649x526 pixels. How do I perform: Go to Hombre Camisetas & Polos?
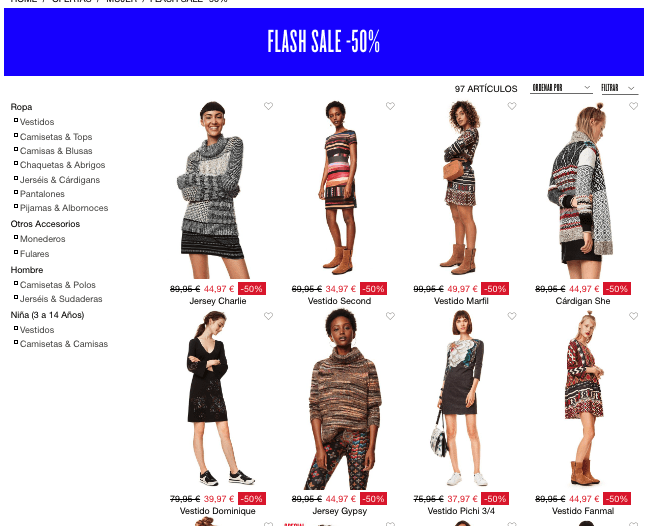tap(58, 285)
